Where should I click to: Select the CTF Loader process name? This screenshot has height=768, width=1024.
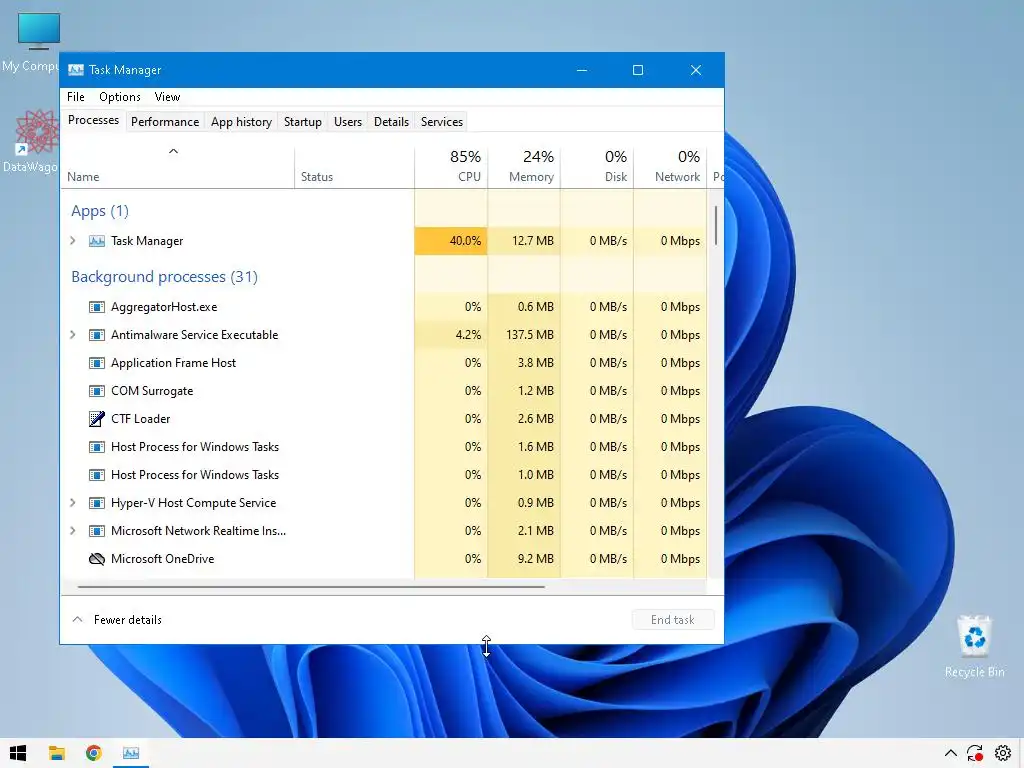[140, 419]
